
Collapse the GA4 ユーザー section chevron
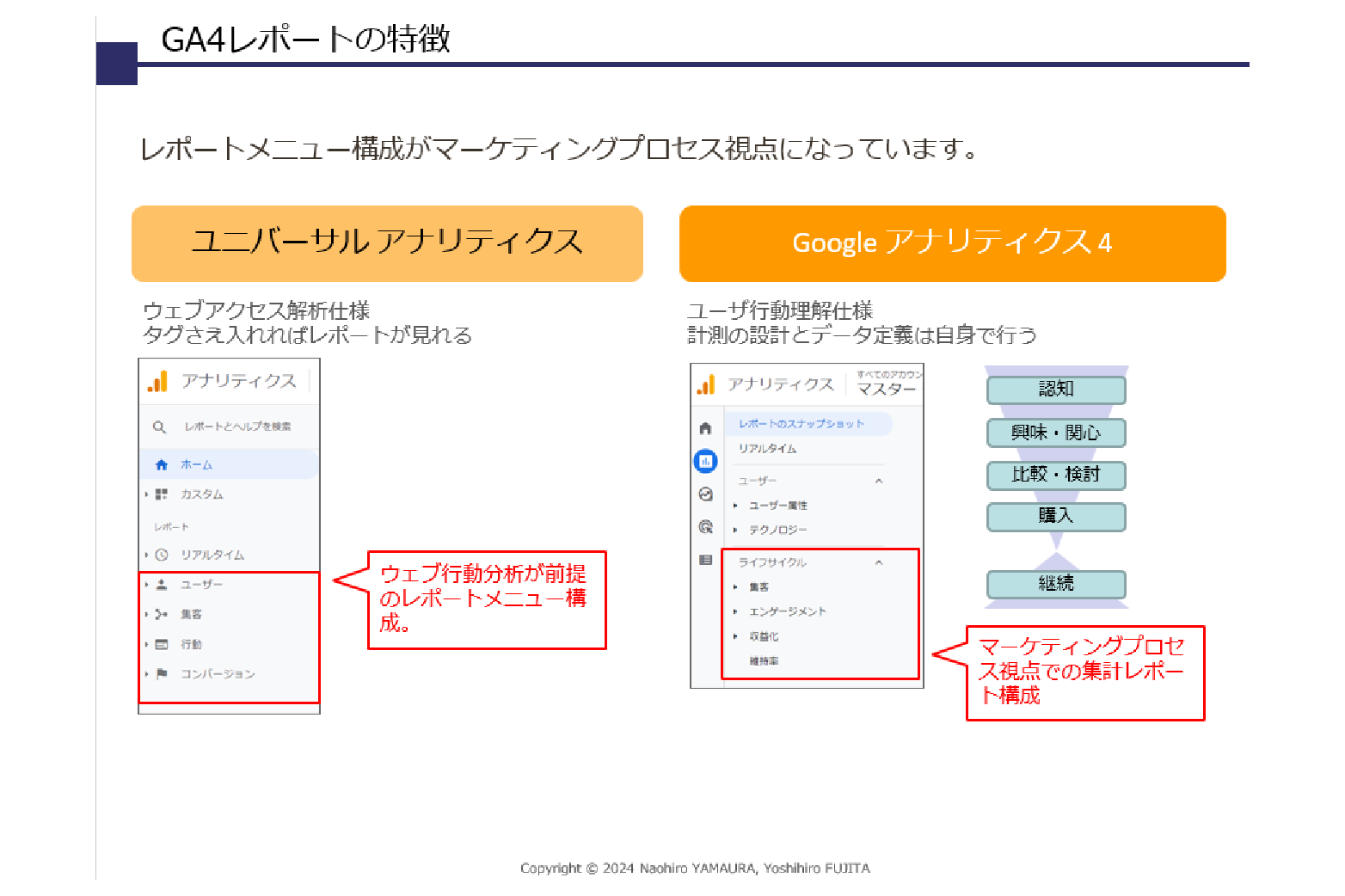pyautogui.click(x=879, y=481)
